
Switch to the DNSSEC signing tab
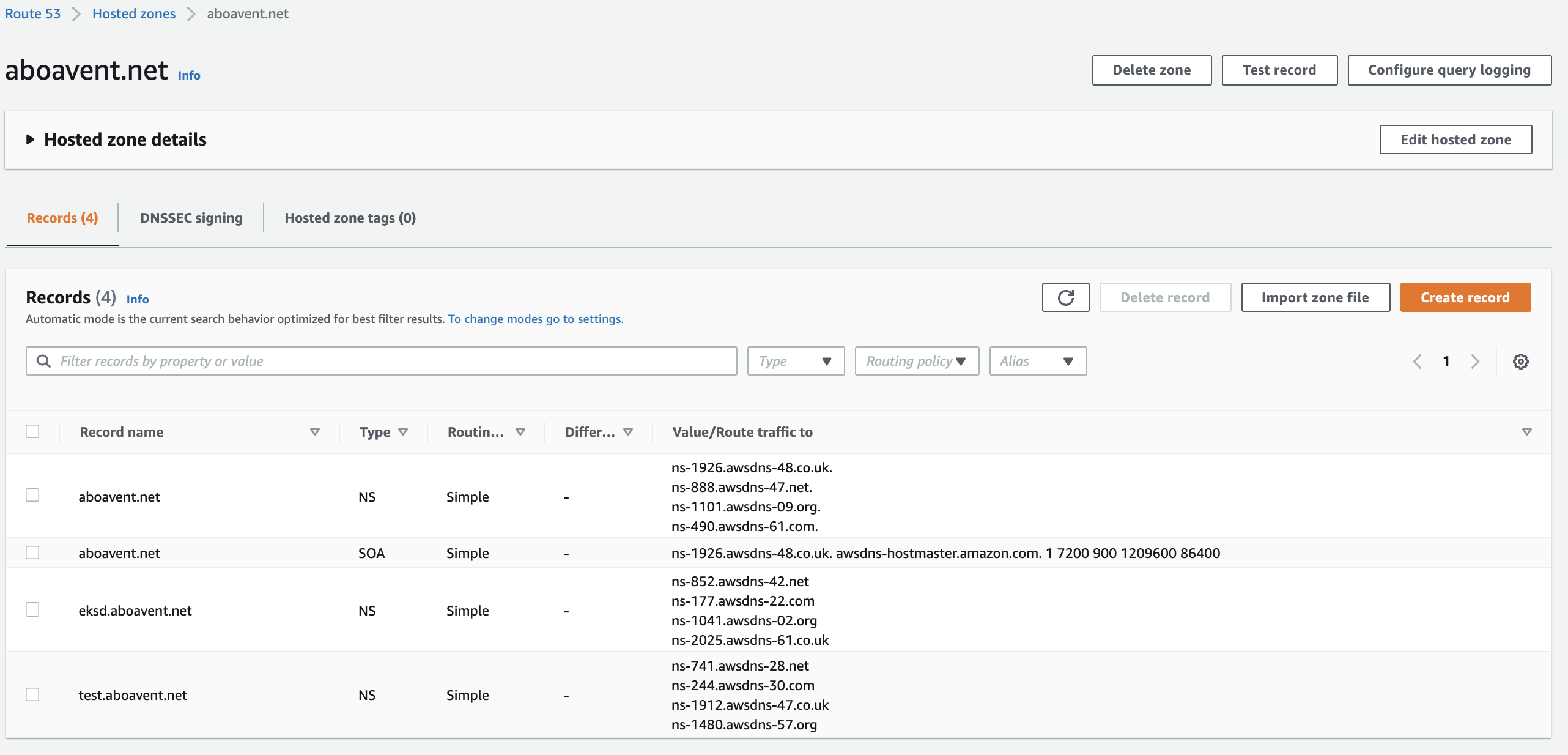(191, 218)
